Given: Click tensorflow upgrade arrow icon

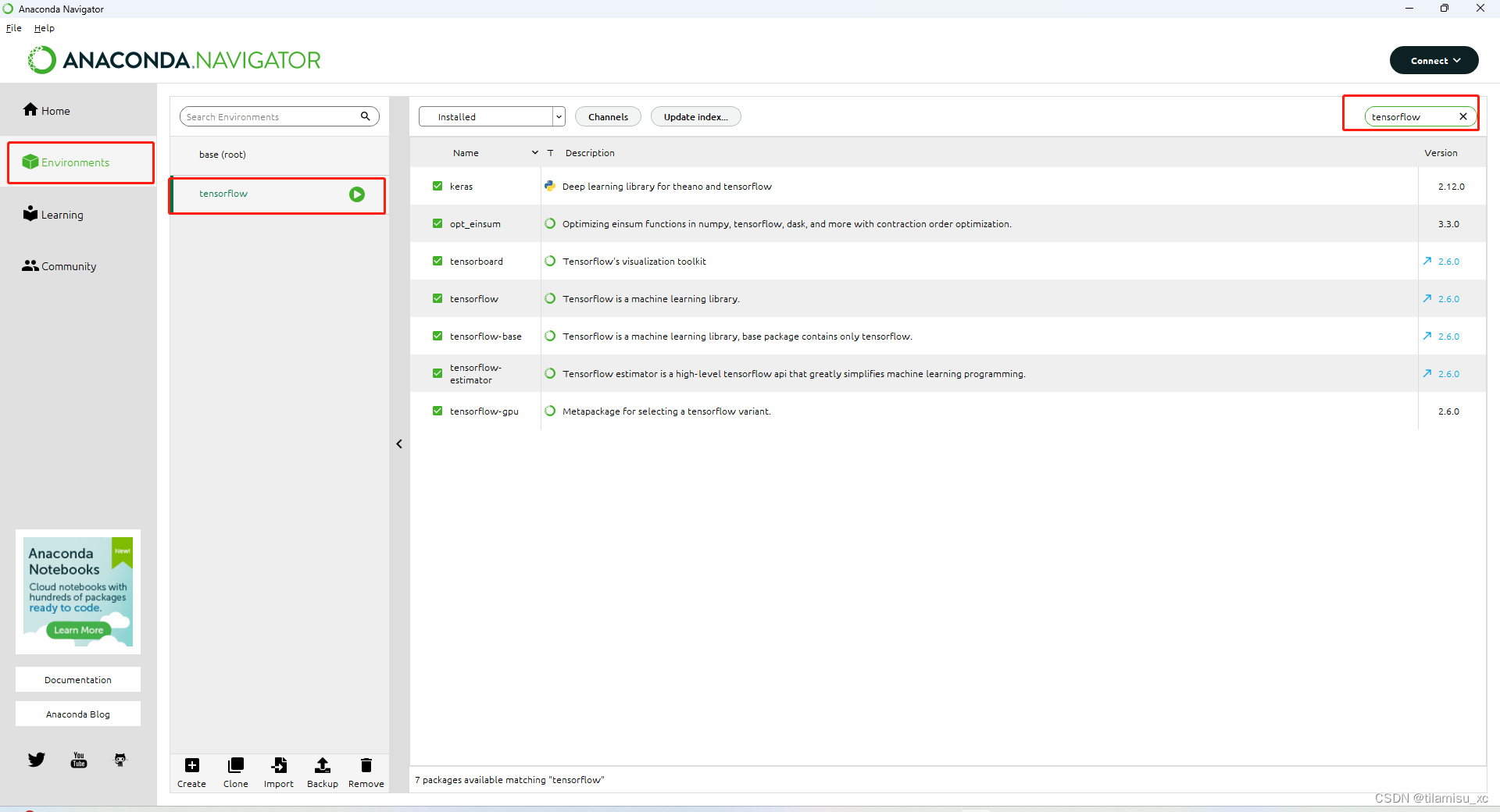Looking at the screenshot, I should click(x=1427, y=298).
